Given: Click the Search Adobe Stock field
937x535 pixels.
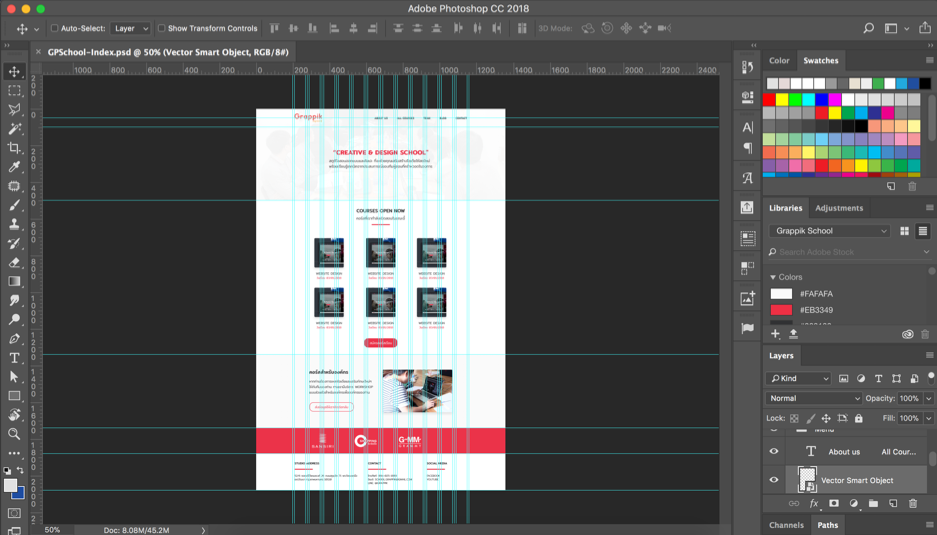Looking at the screenshot, I should pyautogui.click(x=849, y=252).
